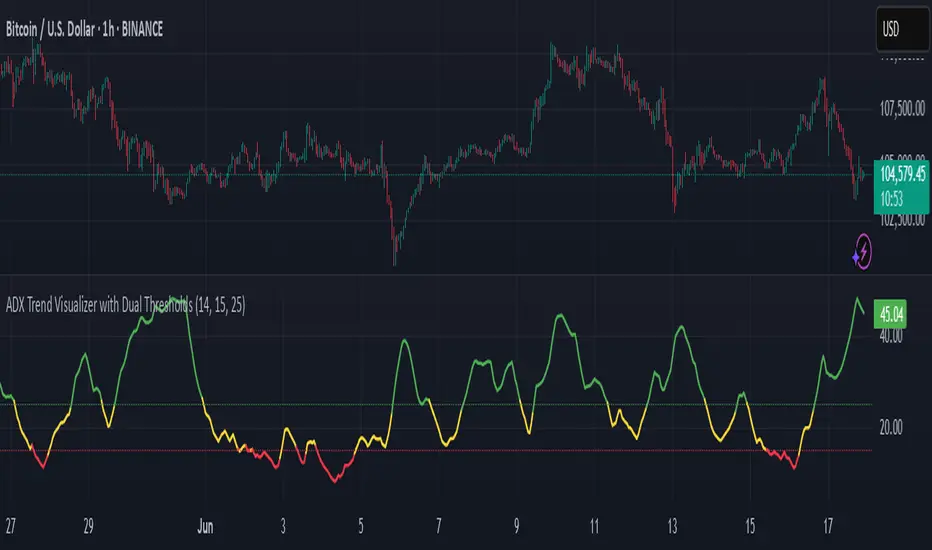Screen dimensions: 932x550
Task: Click the 17 date on the time axis
Action: point(829,526)
